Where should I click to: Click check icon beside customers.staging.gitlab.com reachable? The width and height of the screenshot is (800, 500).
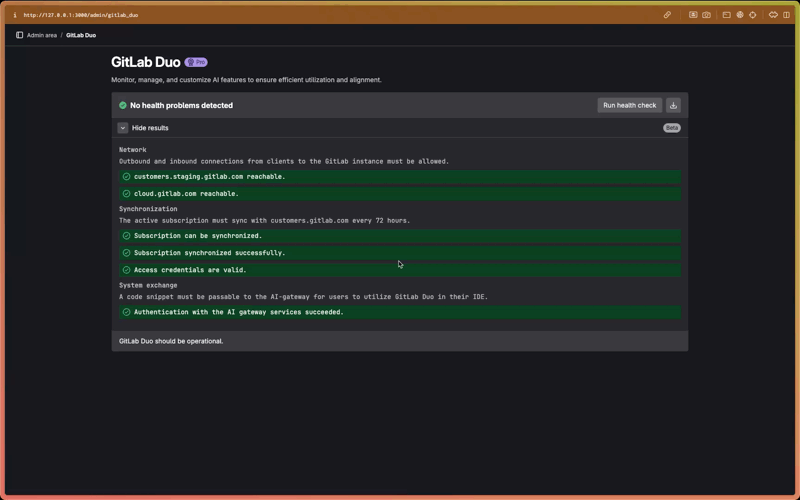point(127,177)
